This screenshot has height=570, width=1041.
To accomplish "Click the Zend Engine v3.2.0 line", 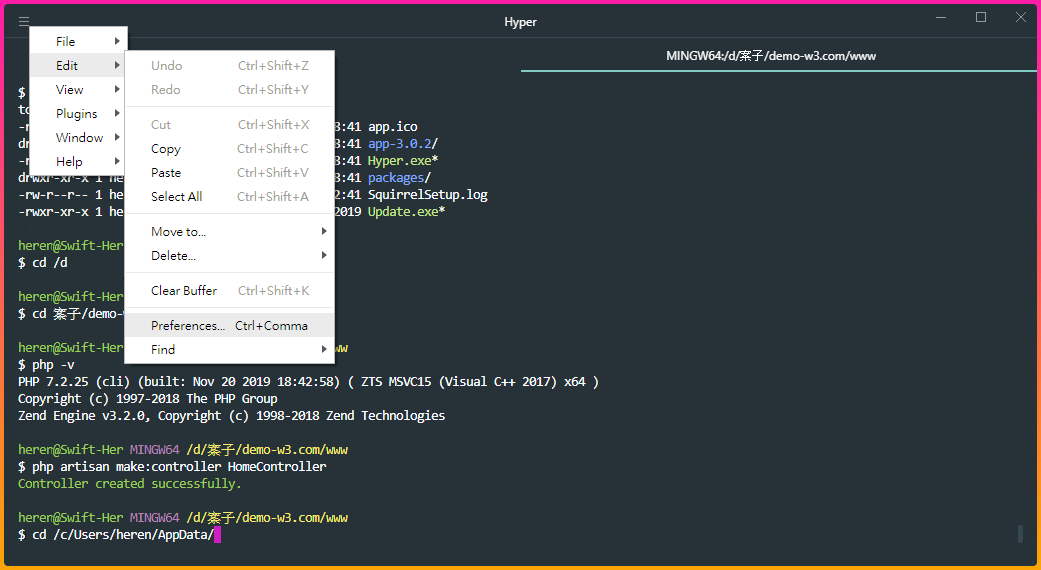I will coord(232,415).
